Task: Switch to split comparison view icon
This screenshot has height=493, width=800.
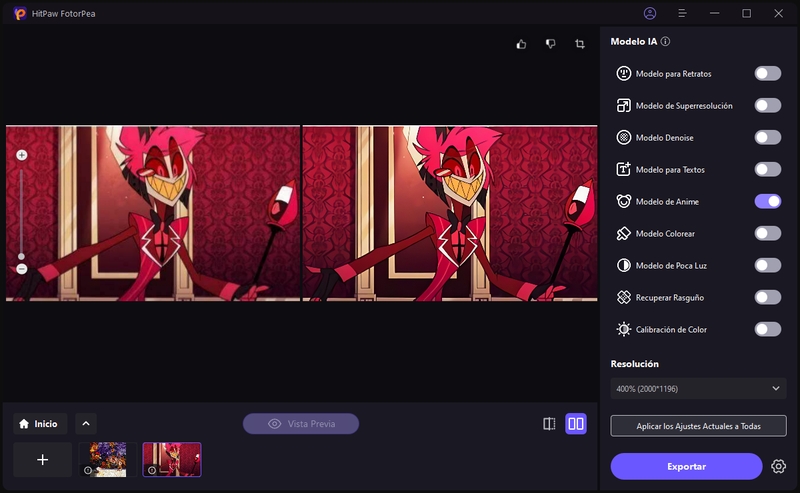Action: tap(549, 424)
